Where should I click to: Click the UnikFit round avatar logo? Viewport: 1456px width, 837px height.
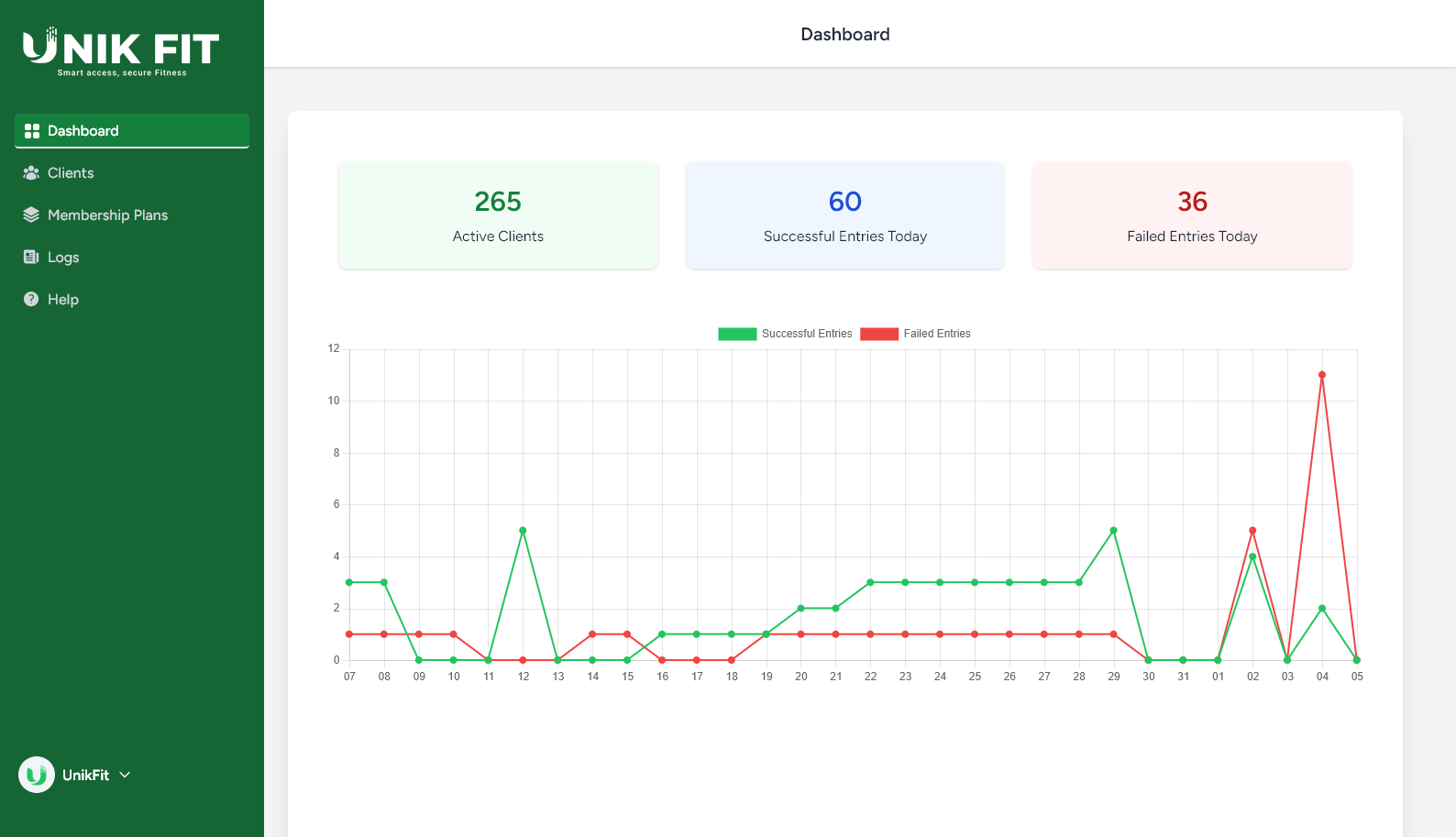click(x=37, y=775)
